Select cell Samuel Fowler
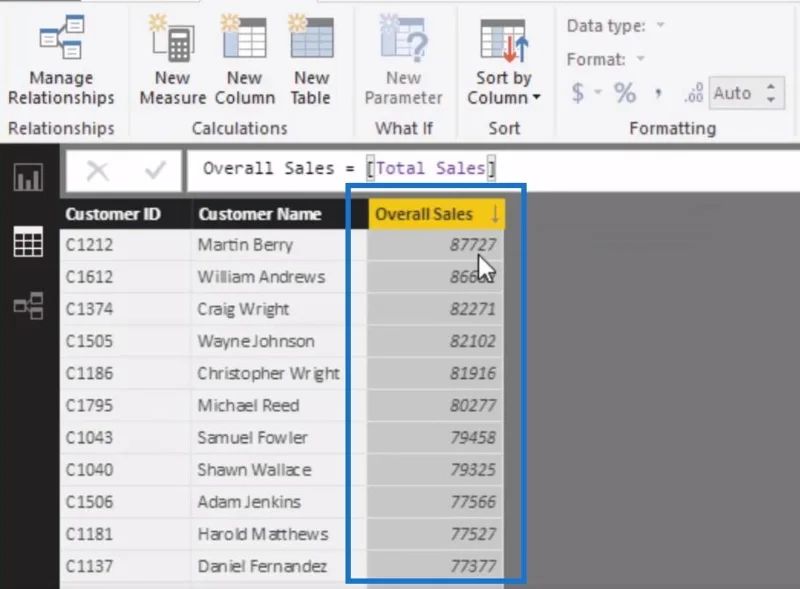This screenshot has height=589, width=800. (x=280, y=437)
